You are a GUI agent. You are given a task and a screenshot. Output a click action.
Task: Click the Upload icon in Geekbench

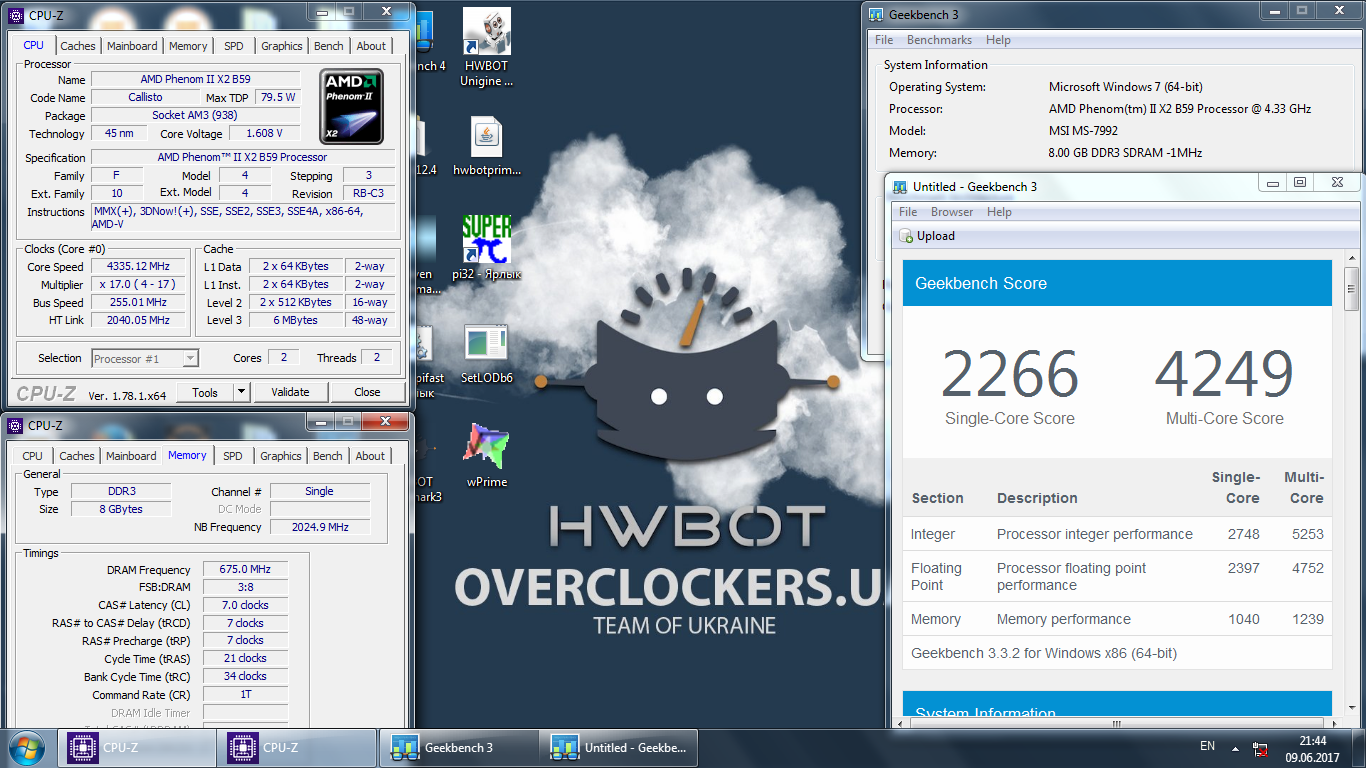tap(907, 237)
